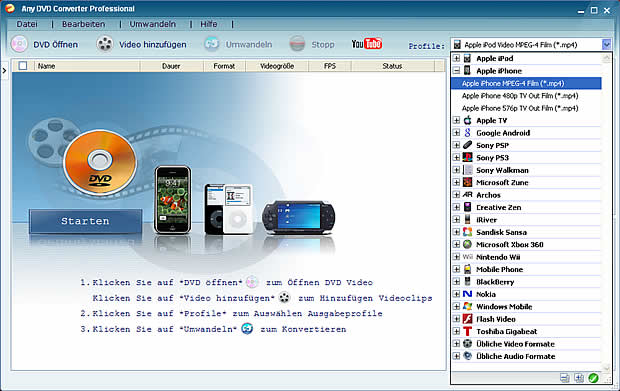Viewport: 620px width, 391px height.
Task: Open the Datei menu
Action: (27, 24)
